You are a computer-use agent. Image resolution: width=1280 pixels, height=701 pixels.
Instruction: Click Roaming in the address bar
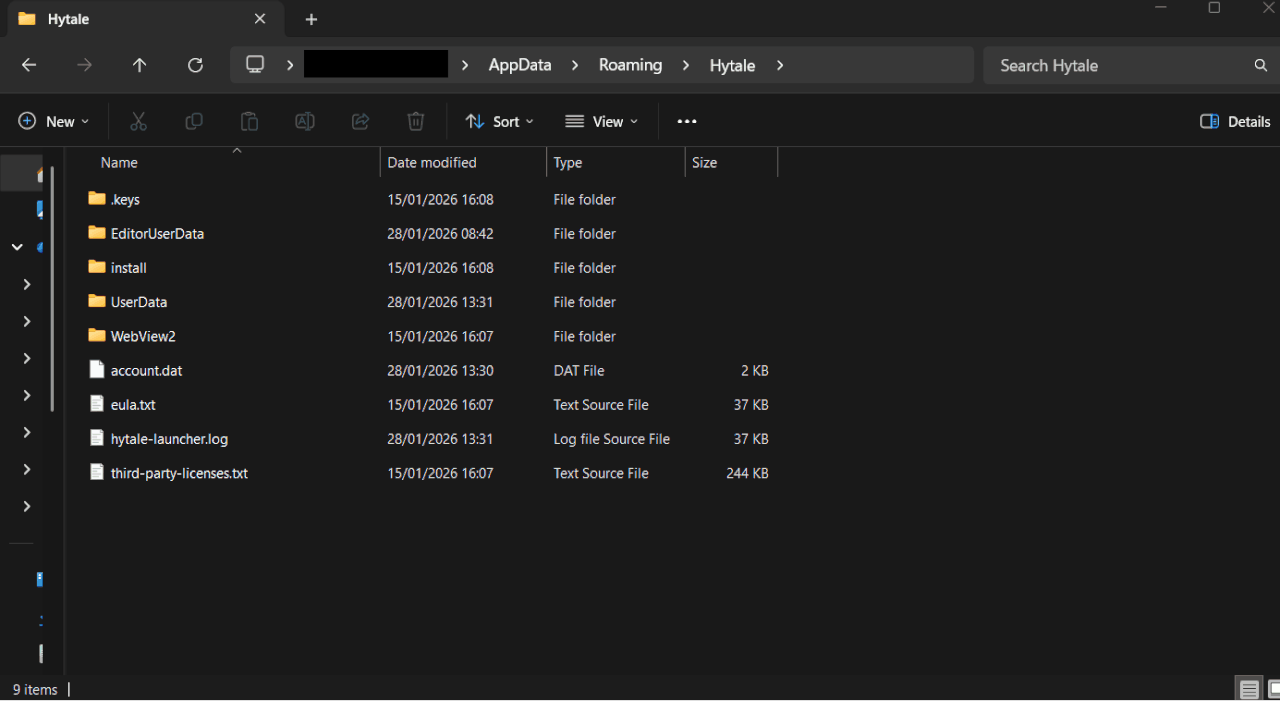click(x=630, y=65)
